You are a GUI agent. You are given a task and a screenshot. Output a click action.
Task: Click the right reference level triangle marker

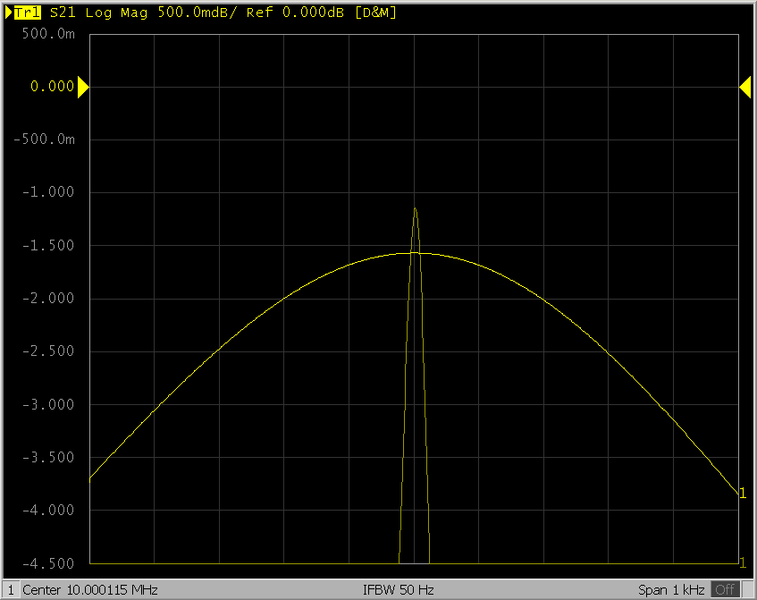pos(745,87)
